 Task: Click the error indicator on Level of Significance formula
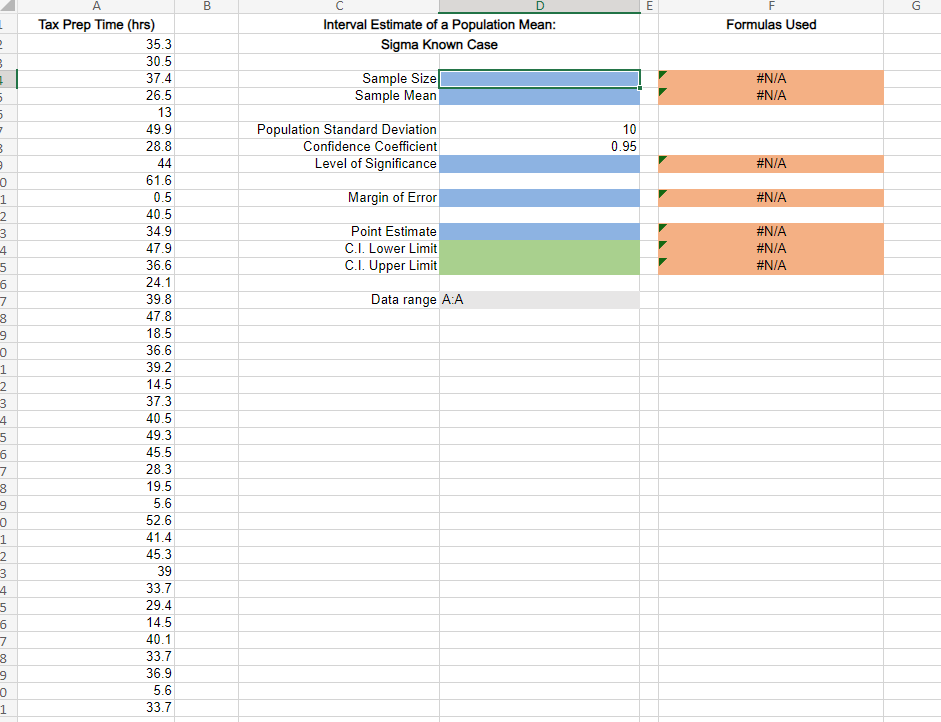661,162
